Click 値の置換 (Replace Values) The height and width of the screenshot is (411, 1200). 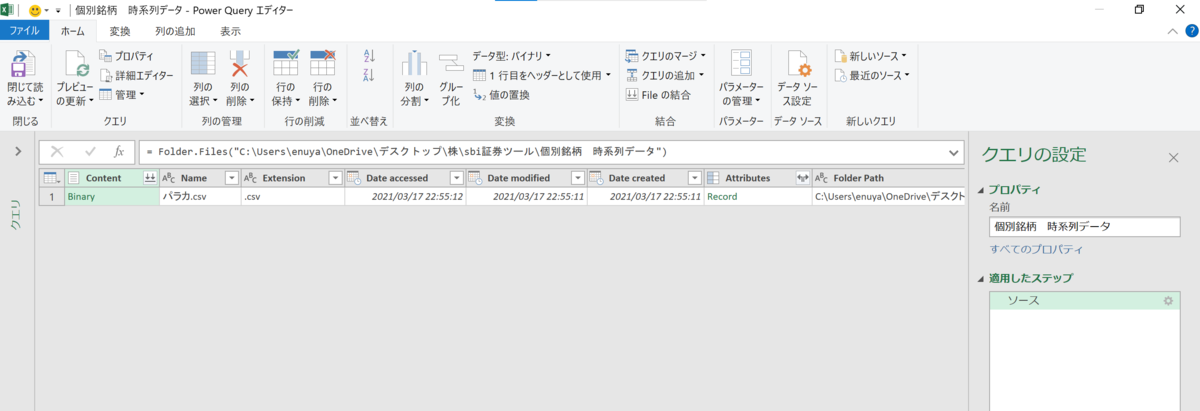tap(501, 95)
